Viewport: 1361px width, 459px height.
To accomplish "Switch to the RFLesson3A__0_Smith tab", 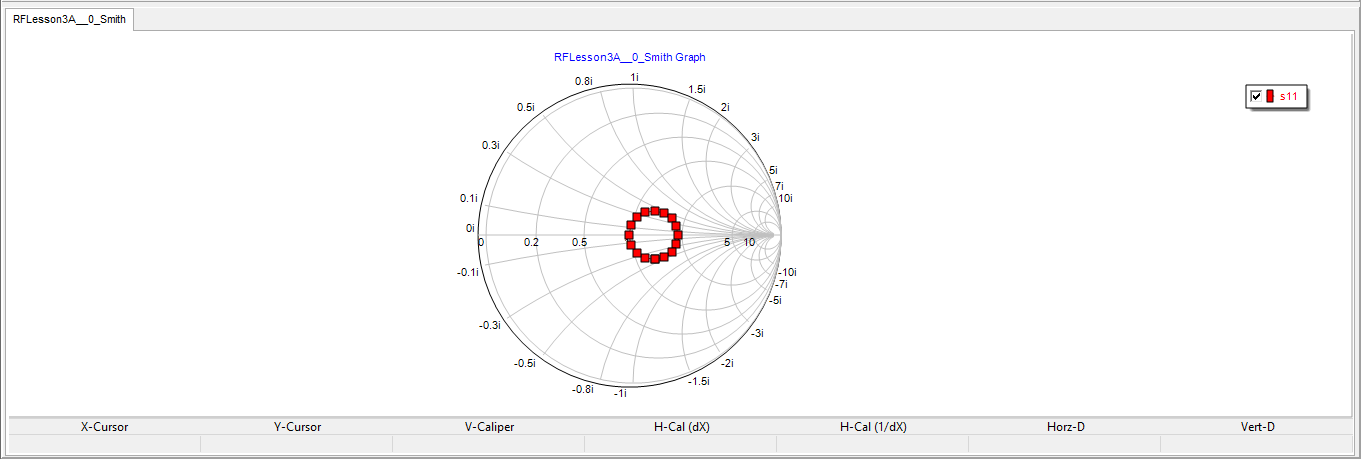I will pos(69,19).
